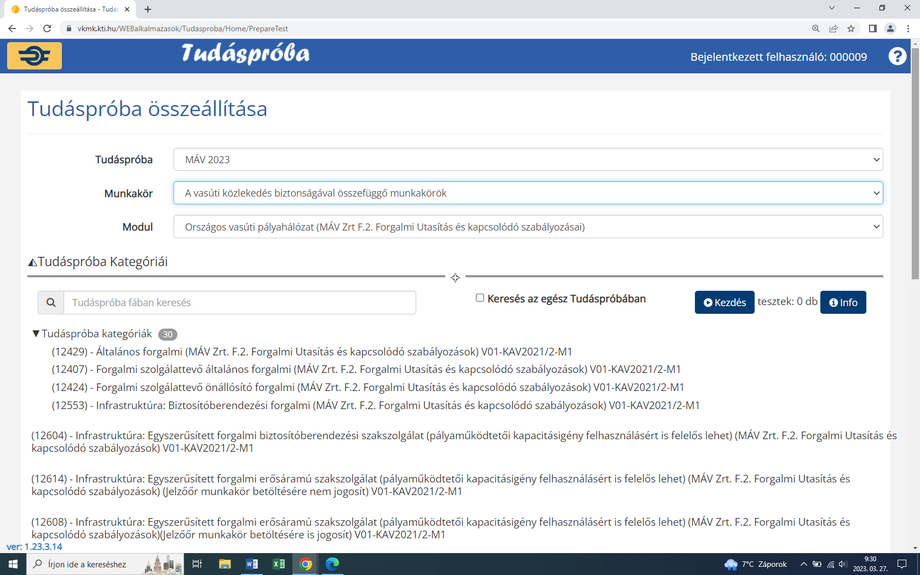Click the MÁV logo icon in header
Viewport: 920px width, 575px height.
34,56
